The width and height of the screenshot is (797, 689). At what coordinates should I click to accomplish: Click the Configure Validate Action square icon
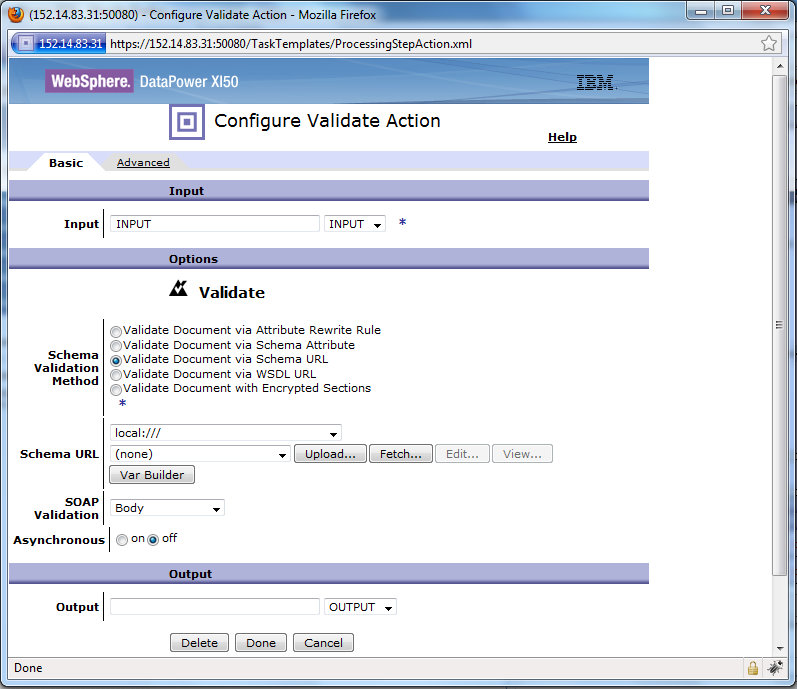point(187,122)
